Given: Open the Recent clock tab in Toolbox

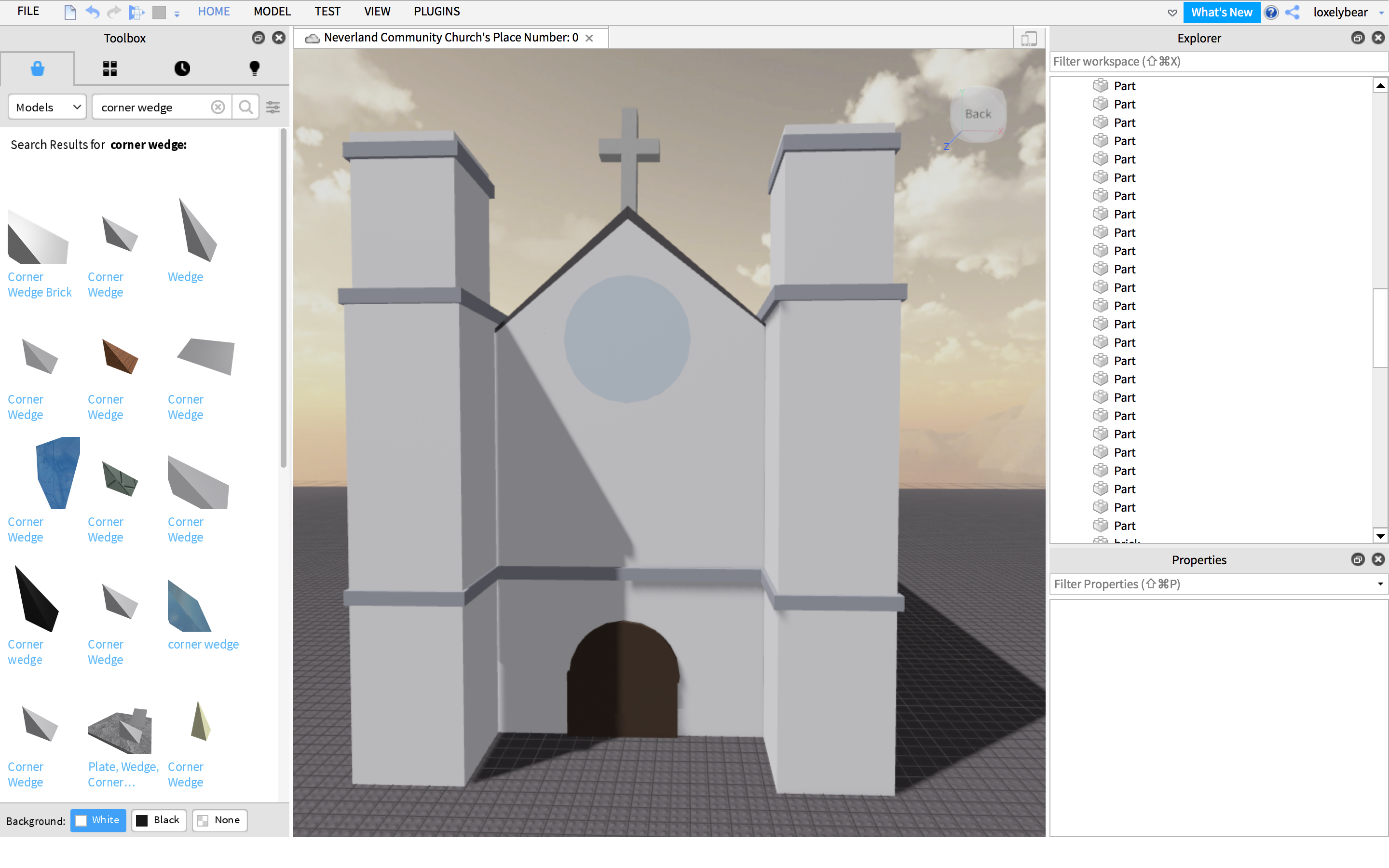Looking at the screenshot, I should point(182,68).
